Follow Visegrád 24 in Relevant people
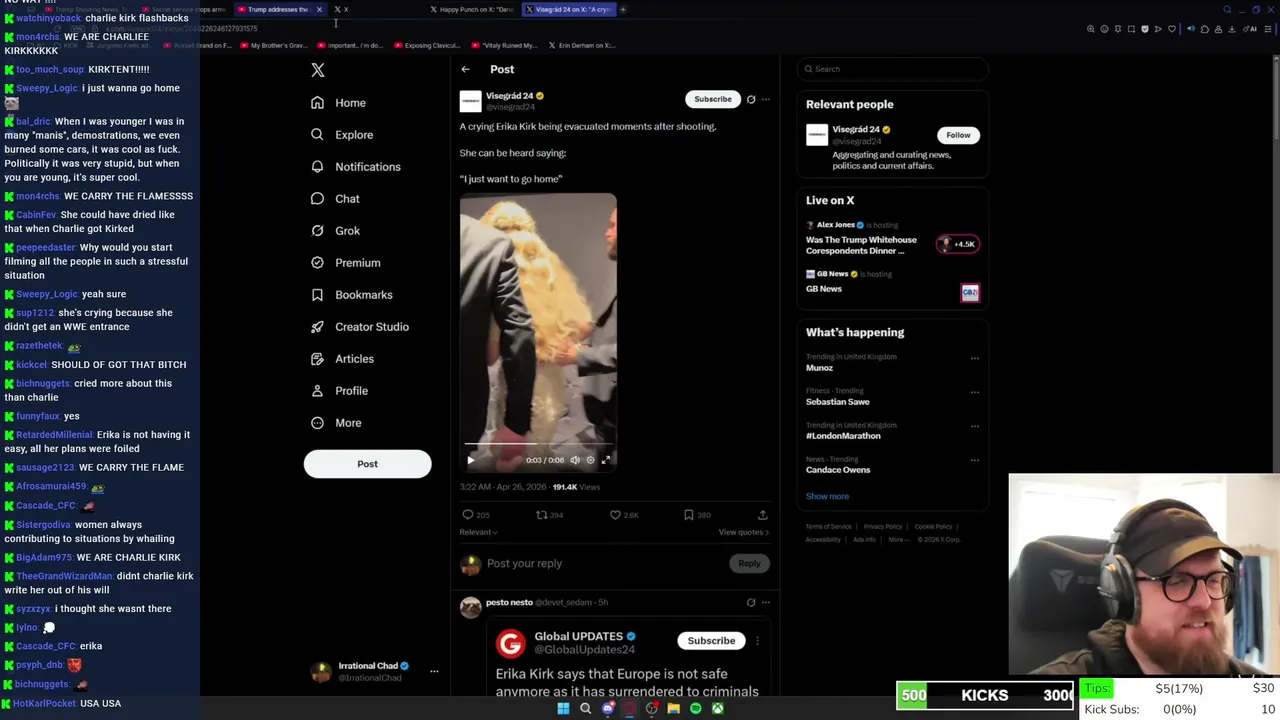The width and height of the screenshot is (1280, 720). tap(958, 135)
